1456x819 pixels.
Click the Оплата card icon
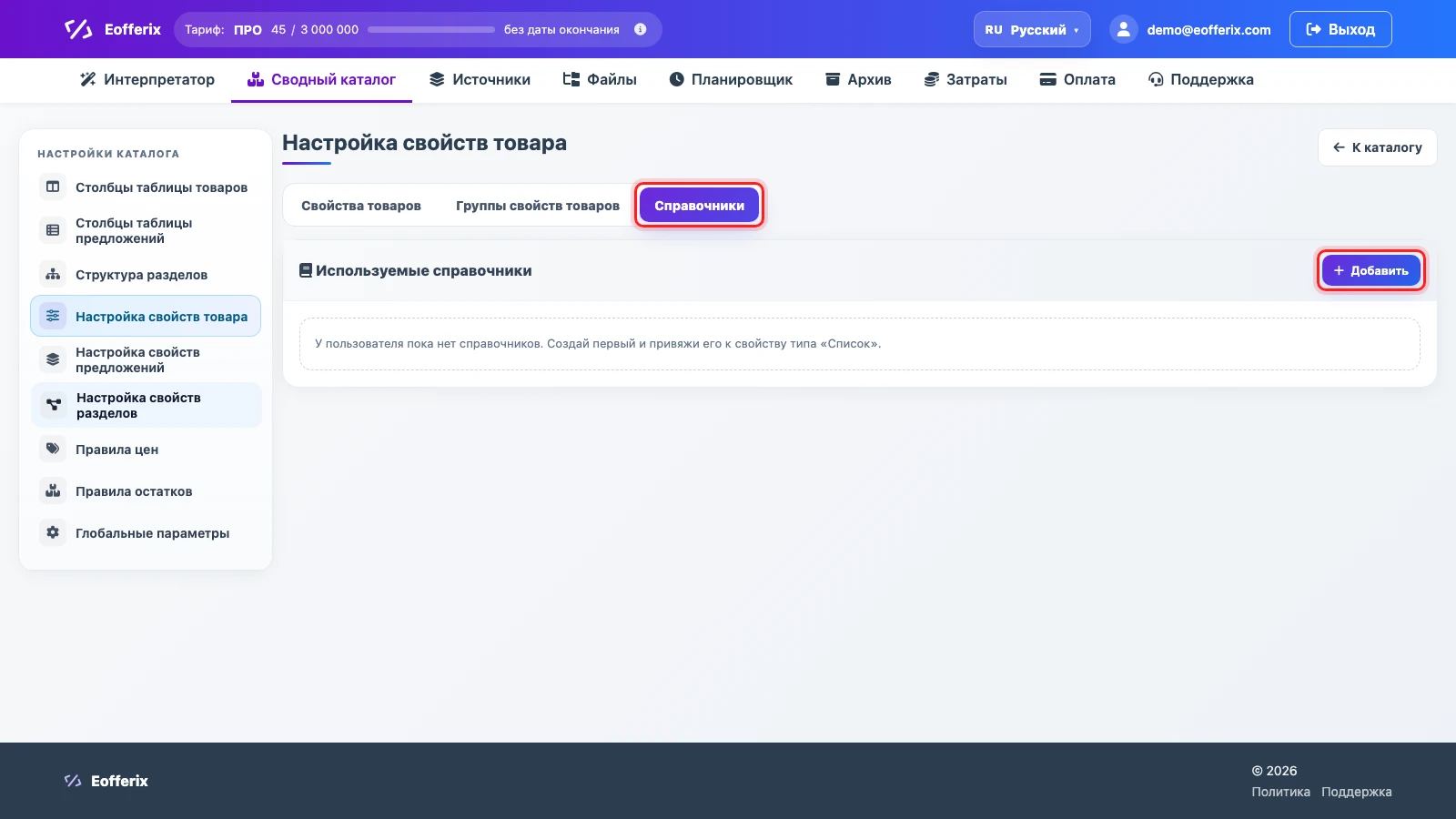click(x=1048, y=79)
